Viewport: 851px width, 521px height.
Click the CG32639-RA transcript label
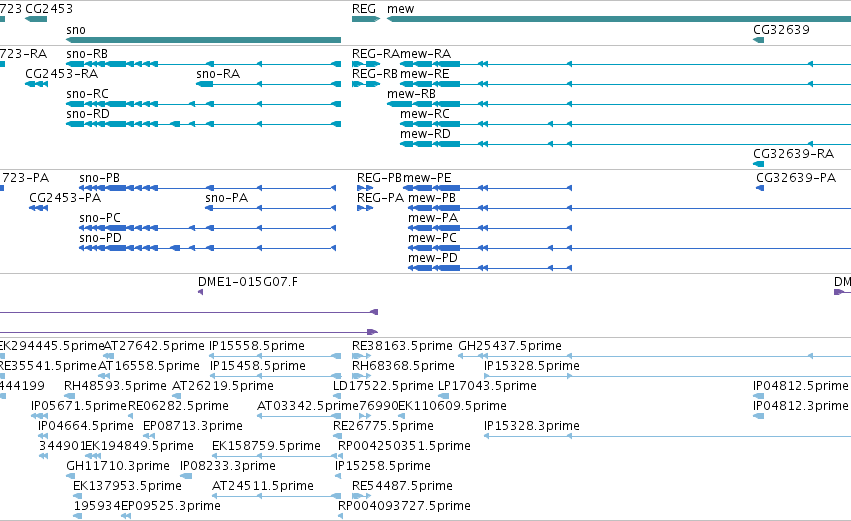tap(793, 154)
